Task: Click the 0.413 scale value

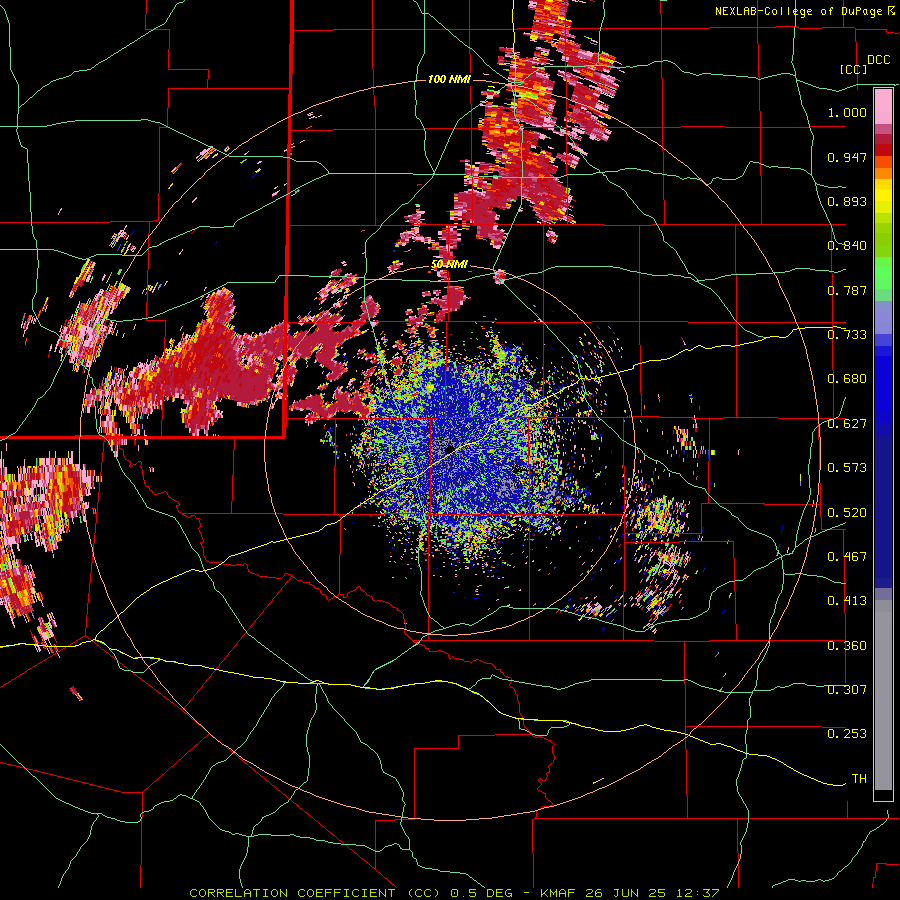Action: pos(847,601)
